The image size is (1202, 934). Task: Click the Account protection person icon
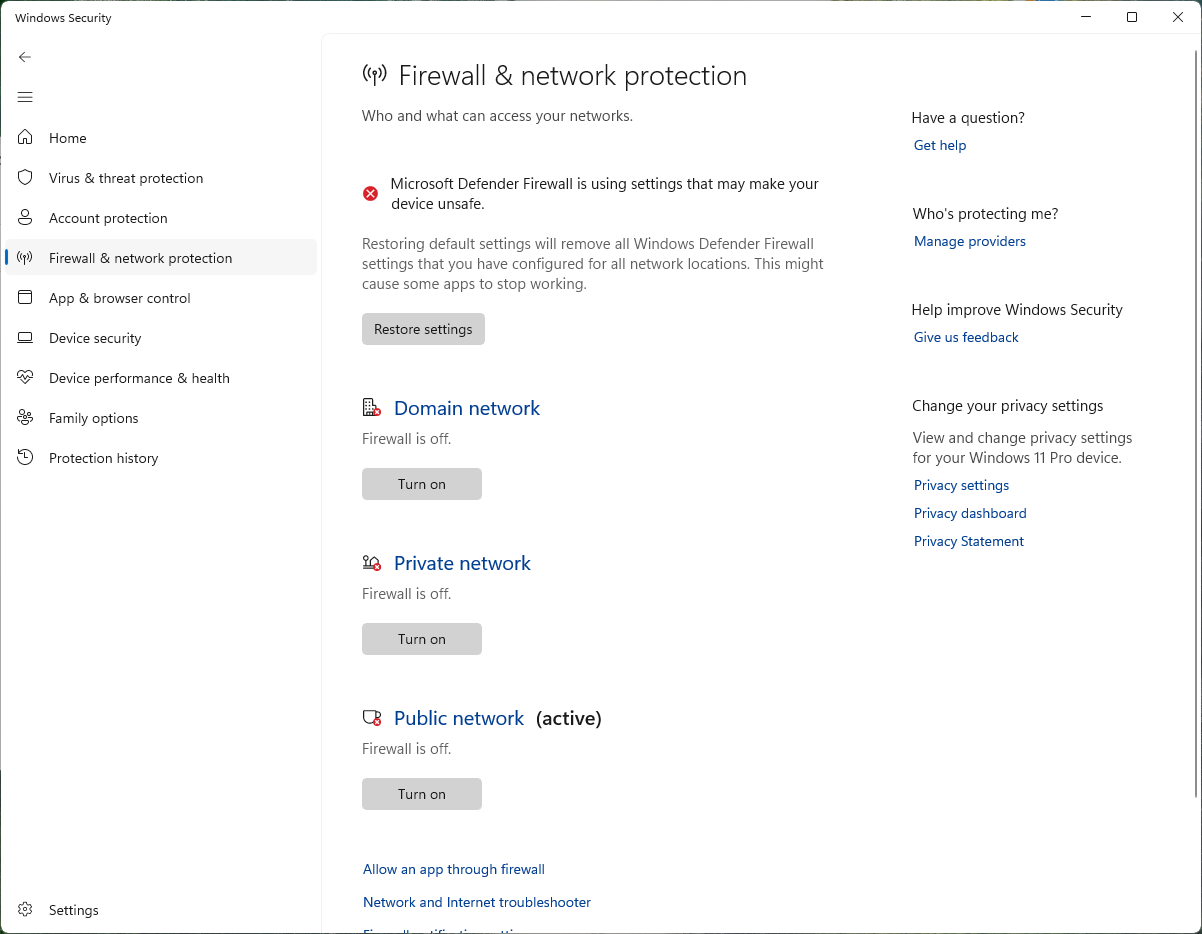(x=26, y=218)
